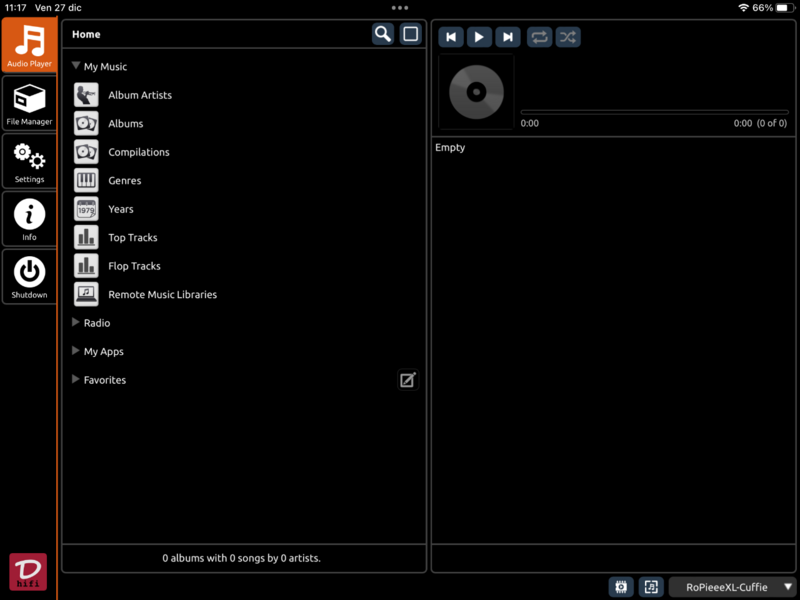This screenshot has width=800, height=600.
Task: Switch to File Manager tab
Action: 29,104
